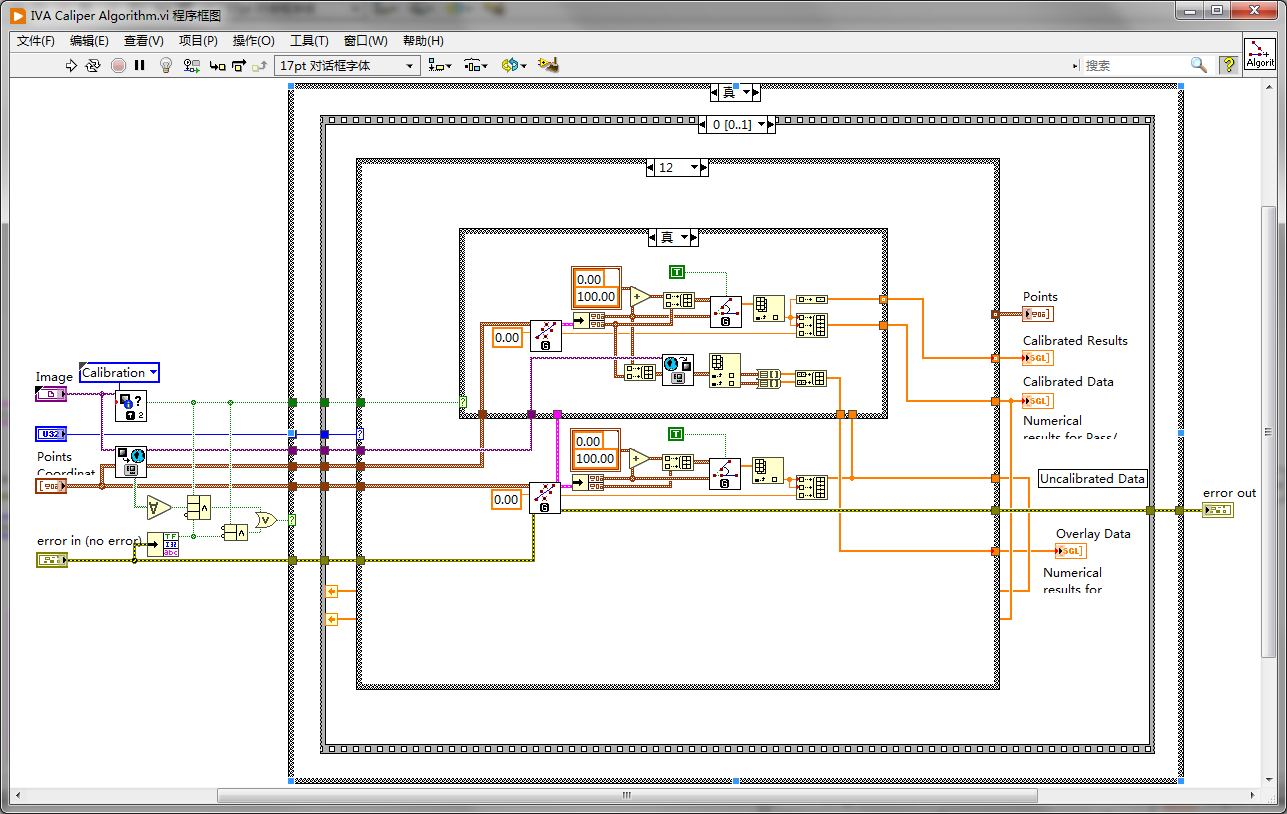This screenshot has width=1287, height=814.
Task: Click the image info node with question mark
Action: click(130, 406)
